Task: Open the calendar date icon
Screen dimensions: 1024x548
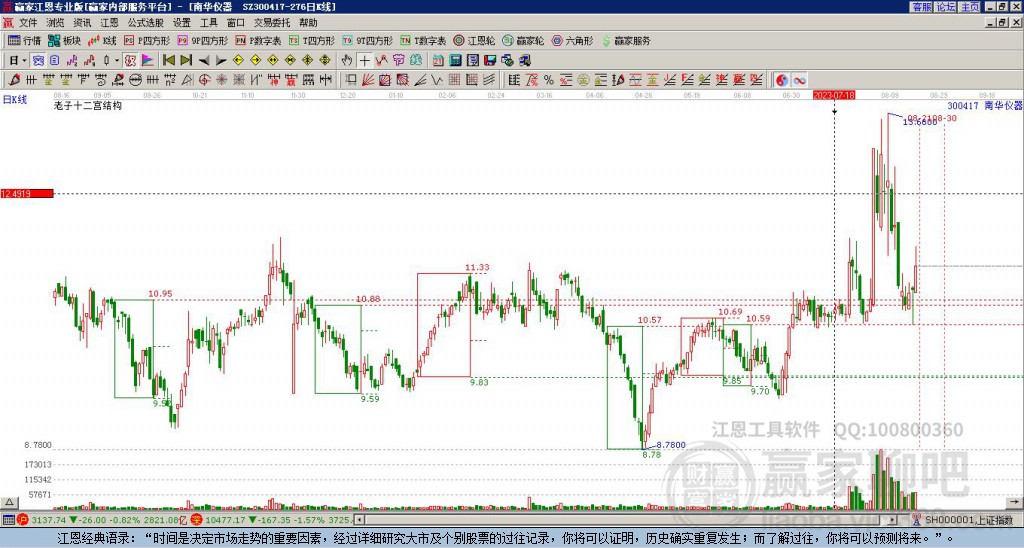Action: [438, 61]
